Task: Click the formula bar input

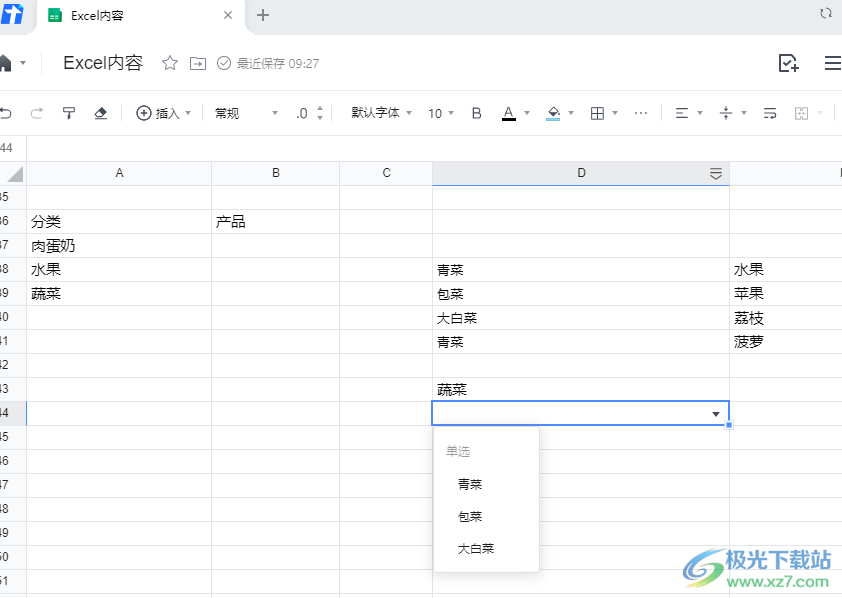Action: click(434, 148)
